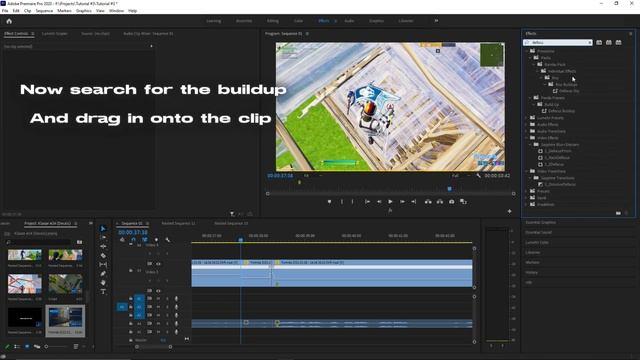
Task: Add a marker in Program monitor
Action: point(329,202)
